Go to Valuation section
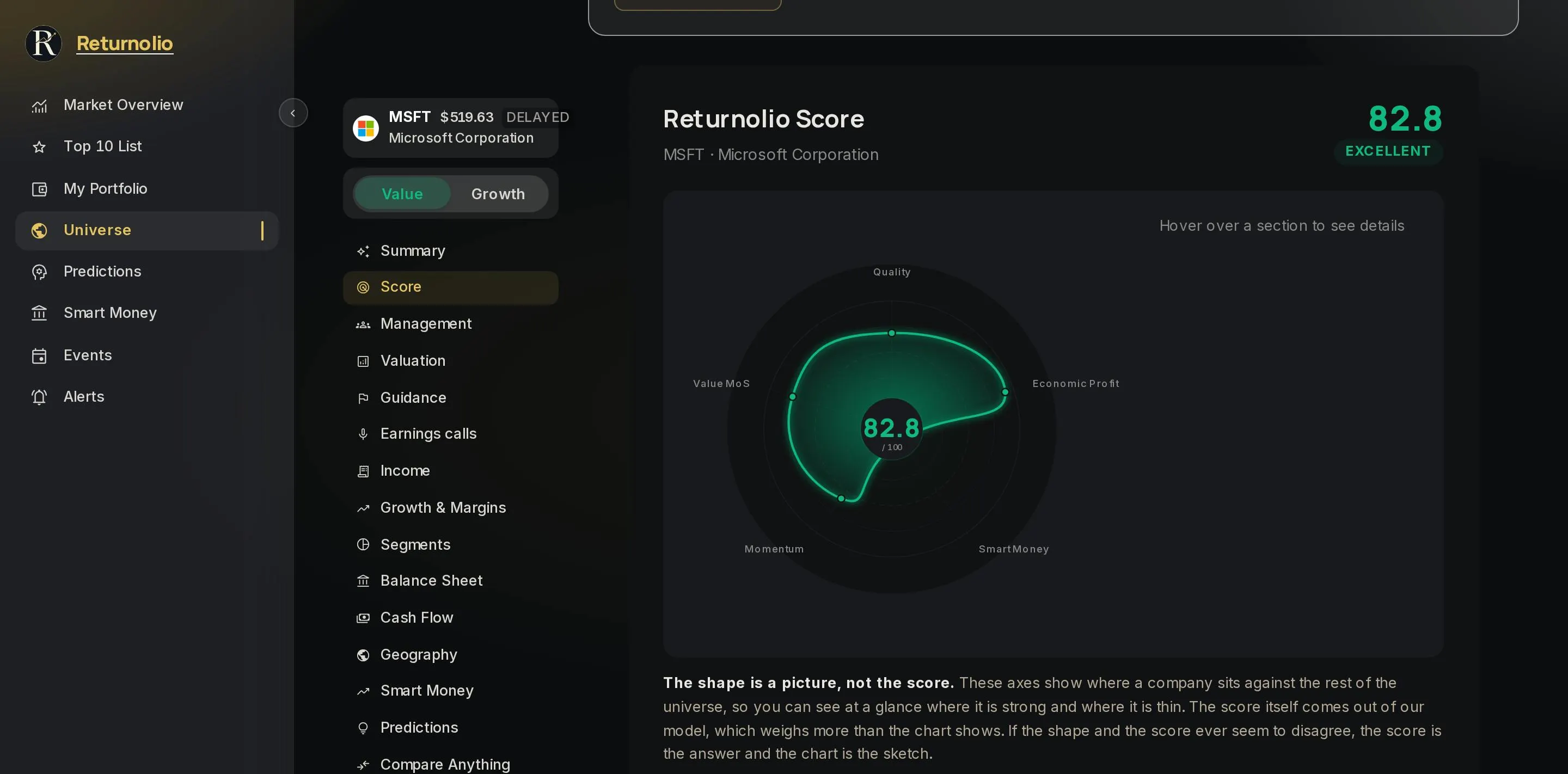This screenshot has width=1568, height=774. point(450,361)
